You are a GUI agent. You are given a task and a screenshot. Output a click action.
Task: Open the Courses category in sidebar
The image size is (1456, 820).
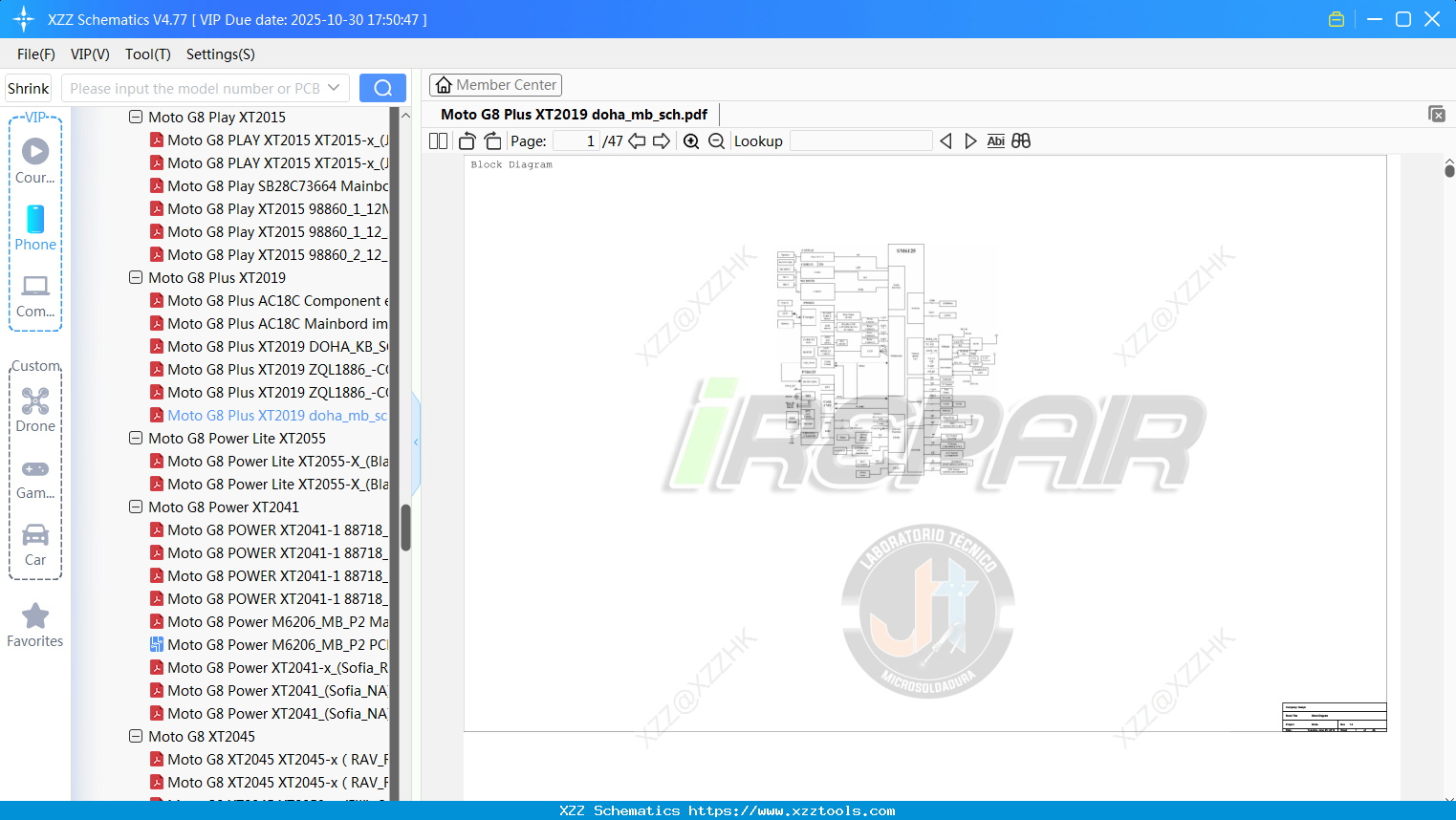click(x=35, y=161)
